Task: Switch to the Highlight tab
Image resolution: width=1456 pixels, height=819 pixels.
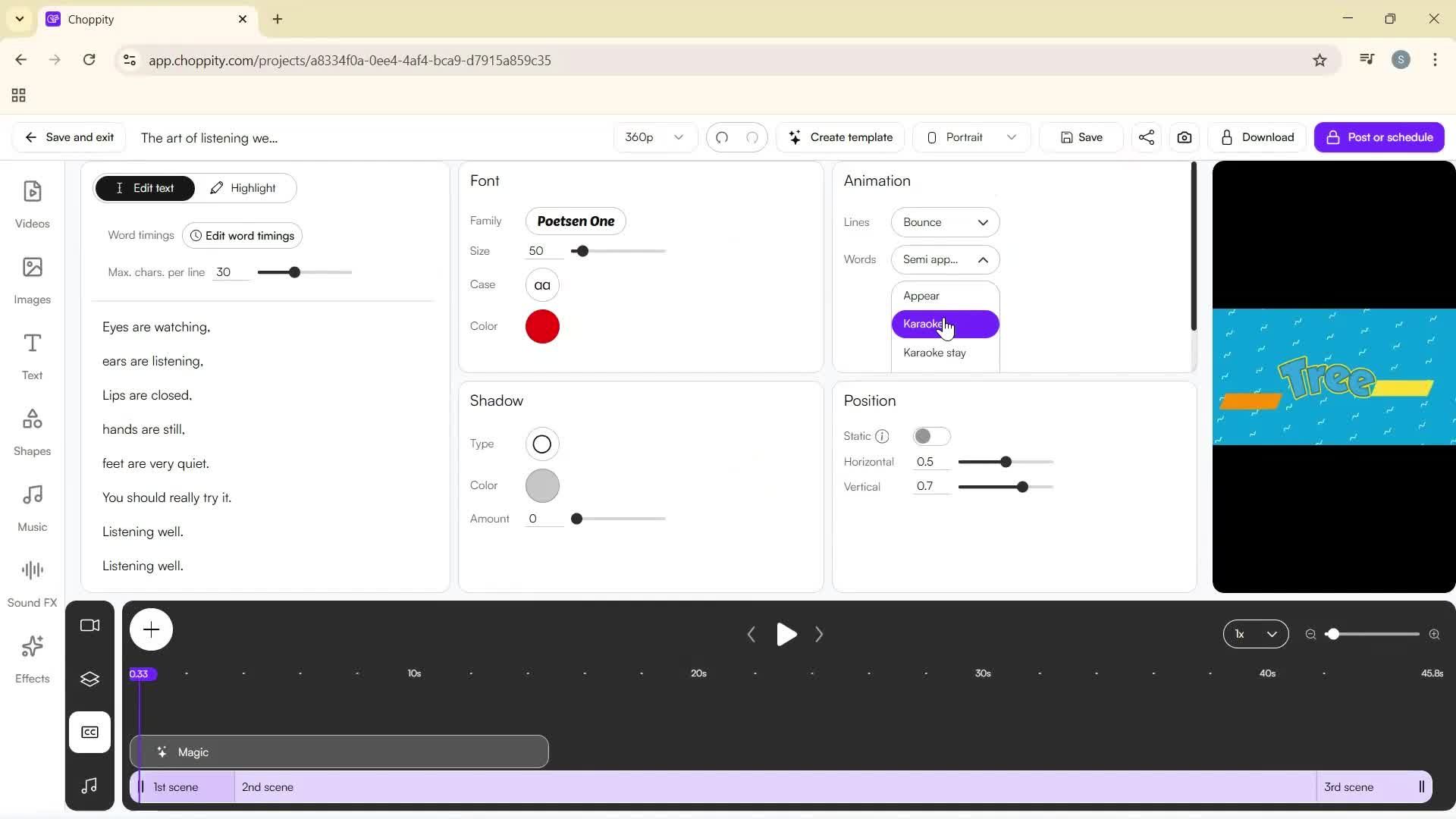Action: pyautogui.click(x=243, y=188)
